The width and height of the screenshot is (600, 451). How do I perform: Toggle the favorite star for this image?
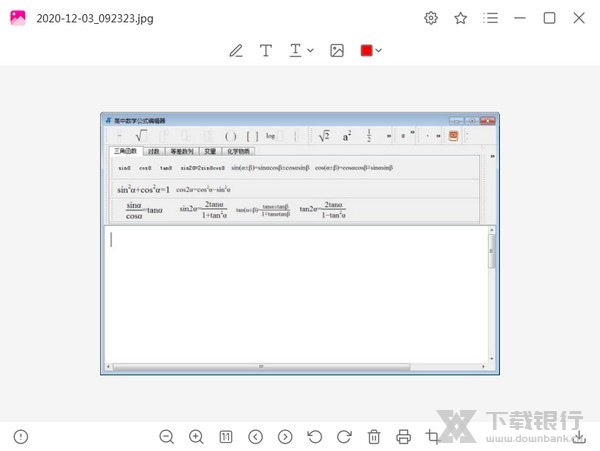460,18
